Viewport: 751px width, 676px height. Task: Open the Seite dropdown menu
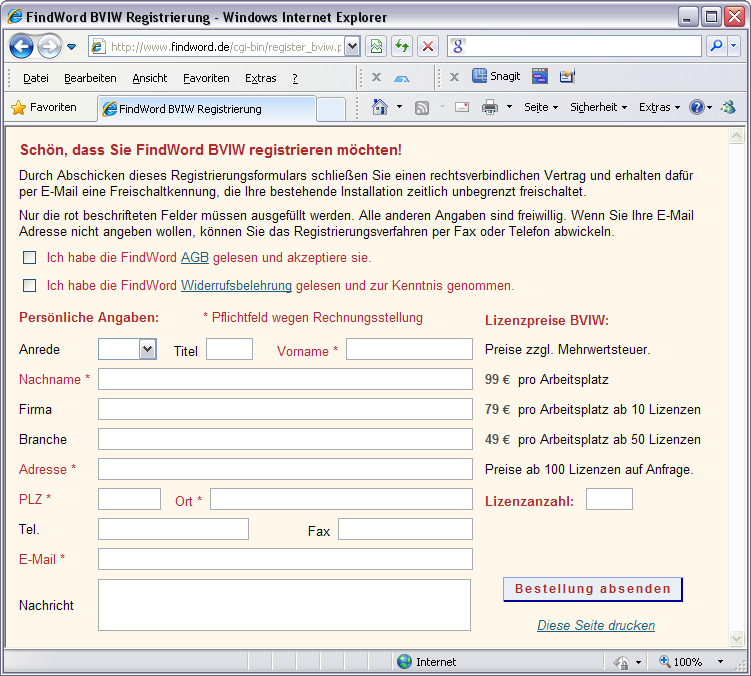tap(541, 107)
